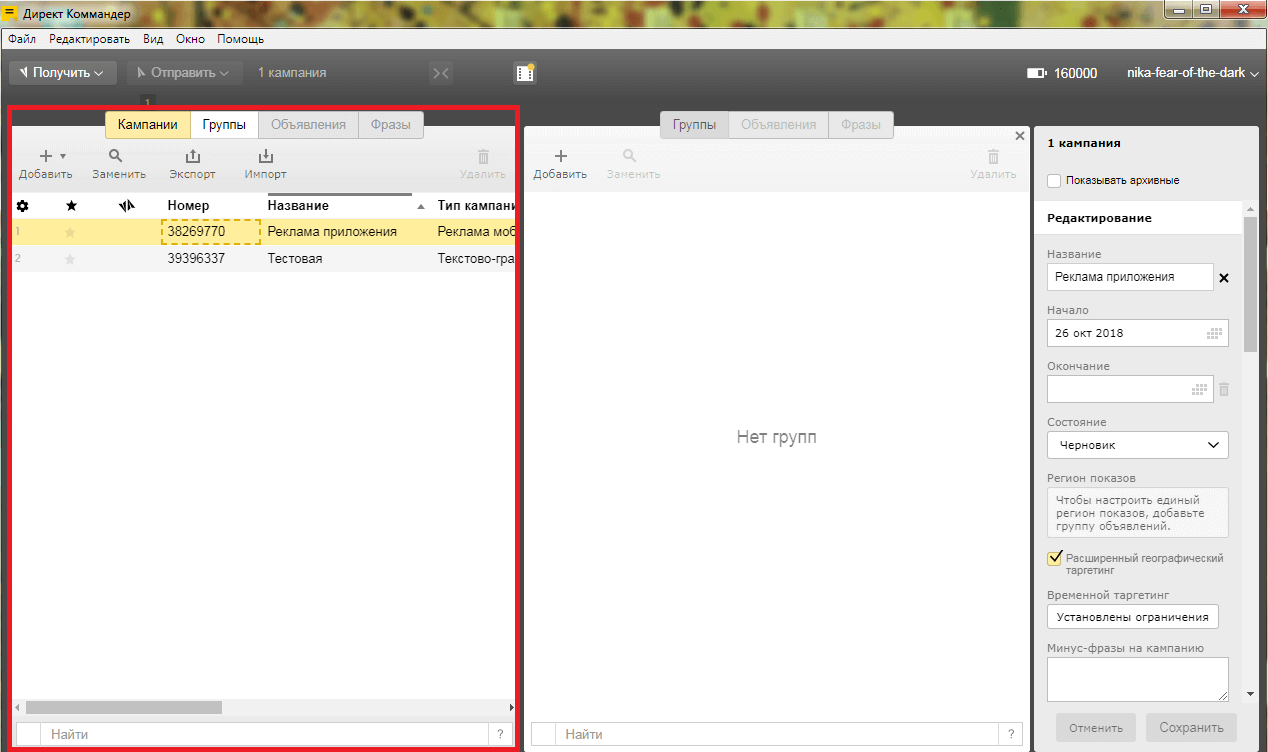Image resolution: width=1268 pixels, height=752 pixels.
Task: Enable Показывать архивные checkbox
Action: click(1054, 181)
